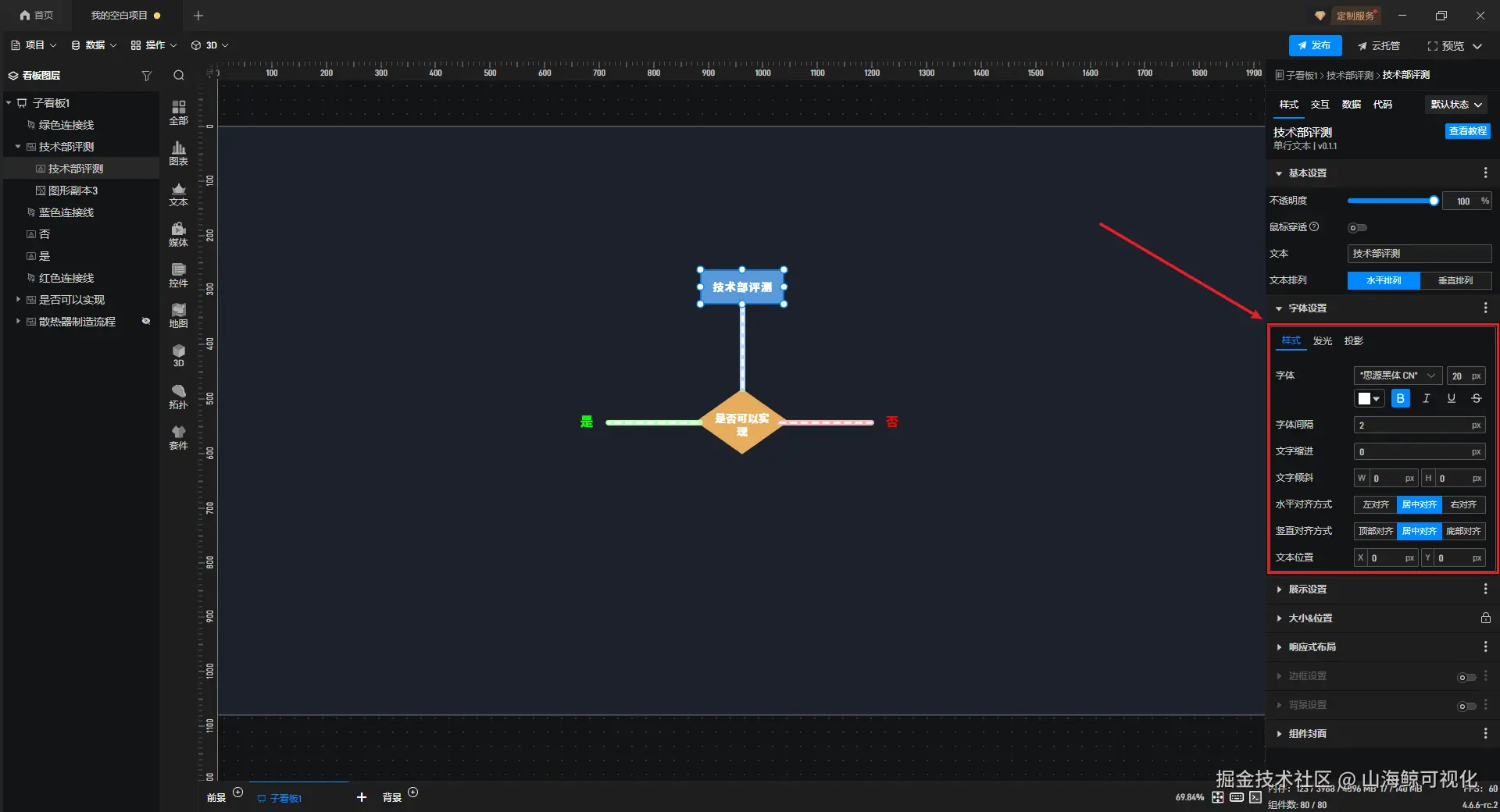Click the 预览 preview button
Screen dimensions: 1500x812
pos(1445,45)
